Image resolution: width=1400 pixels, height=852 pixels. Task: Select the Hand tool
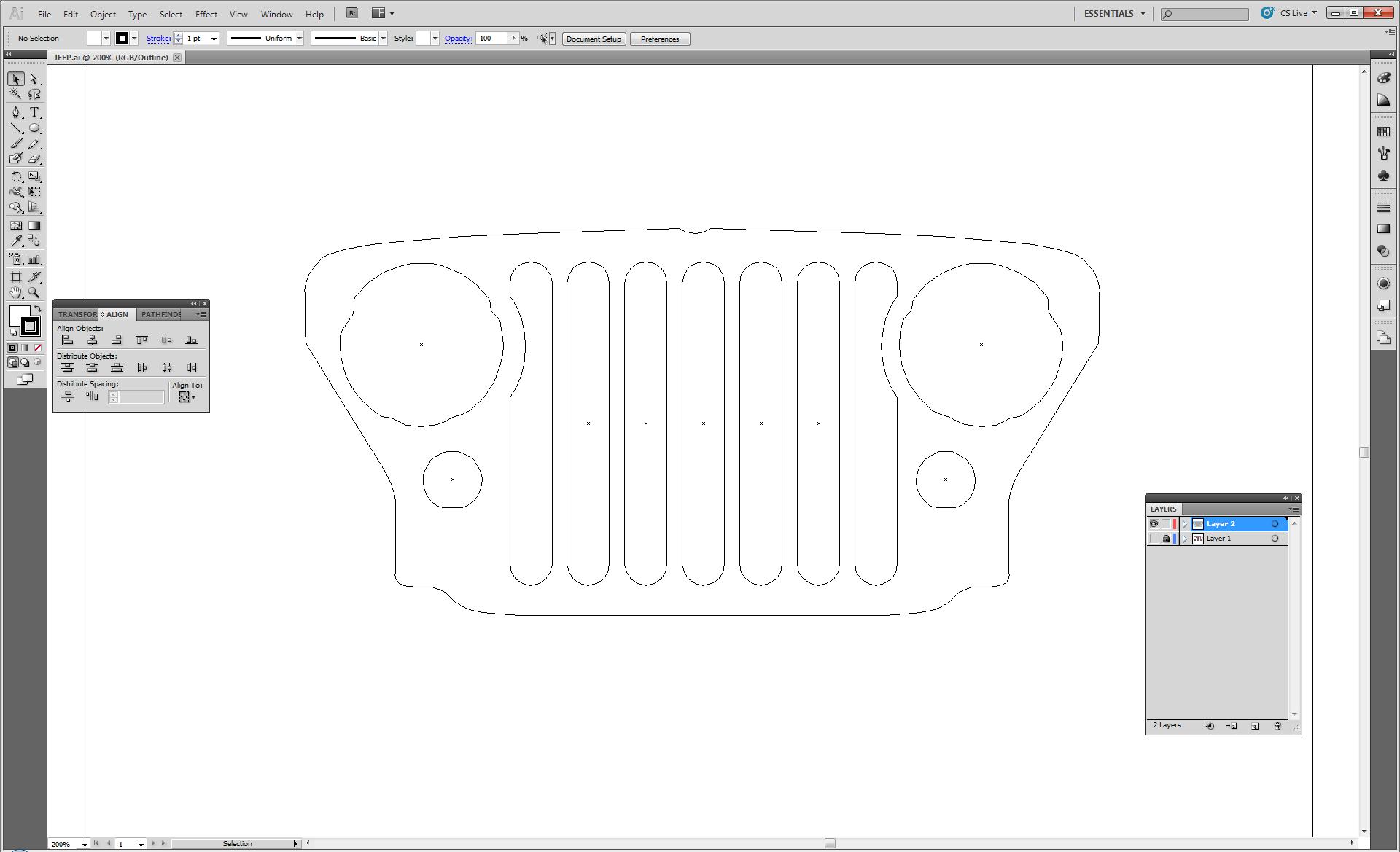click(x=16, y=293)
